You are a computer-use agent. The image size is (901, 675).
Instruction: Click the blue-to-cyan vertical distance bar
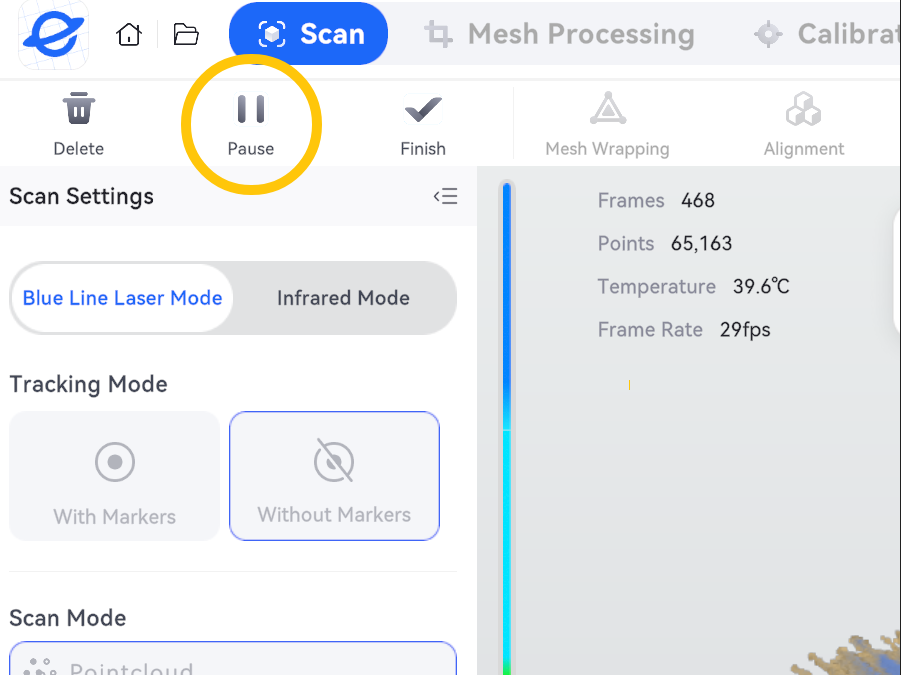point(507,428)
